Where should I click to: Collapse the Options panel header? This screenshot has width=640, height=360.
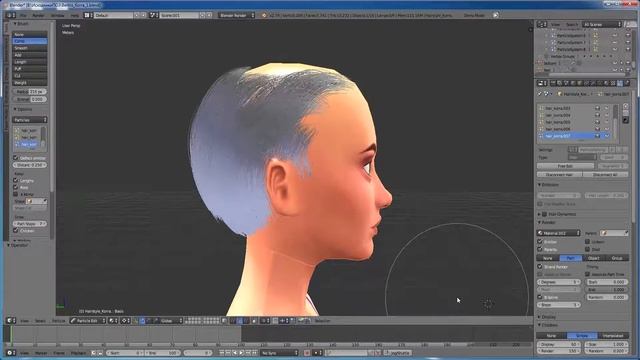(23, 109)
